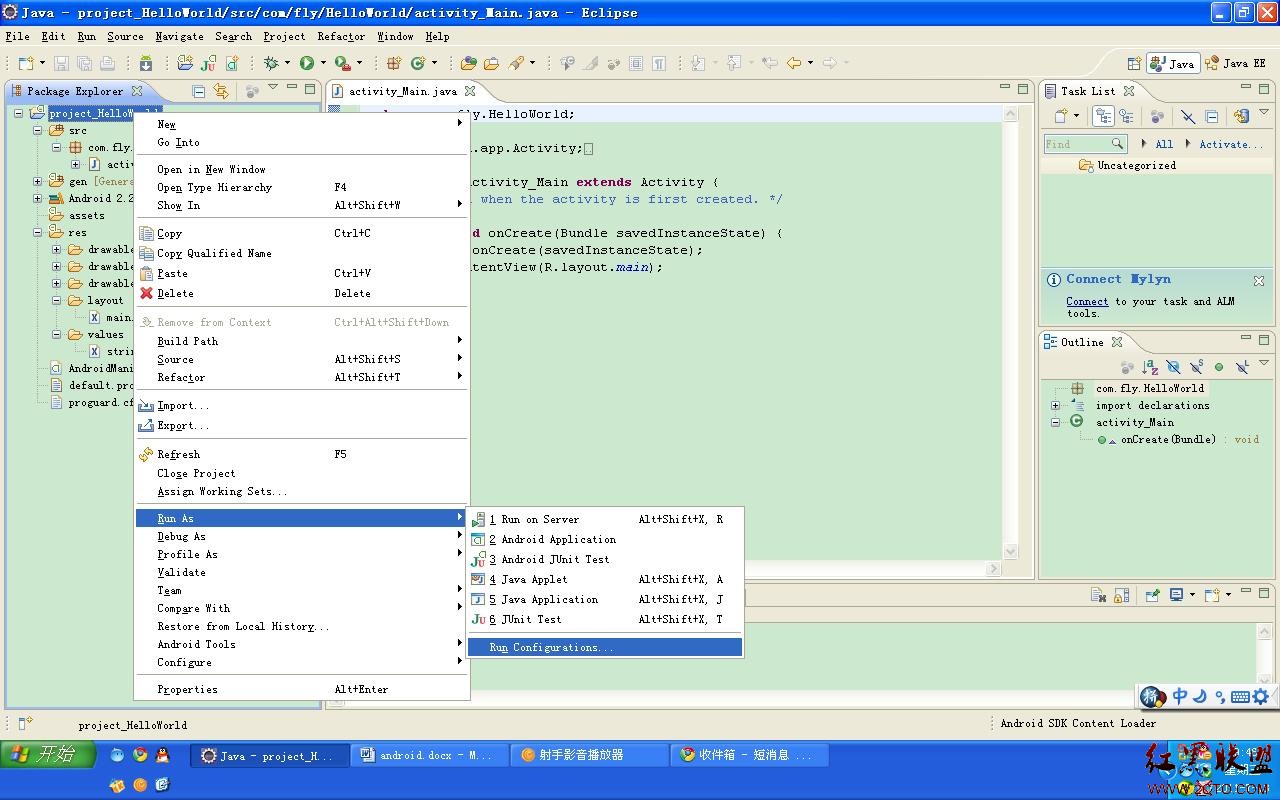Screen dimensions: 1280x800
Task: Click the Java perspective button
Action: [1173, 63]
